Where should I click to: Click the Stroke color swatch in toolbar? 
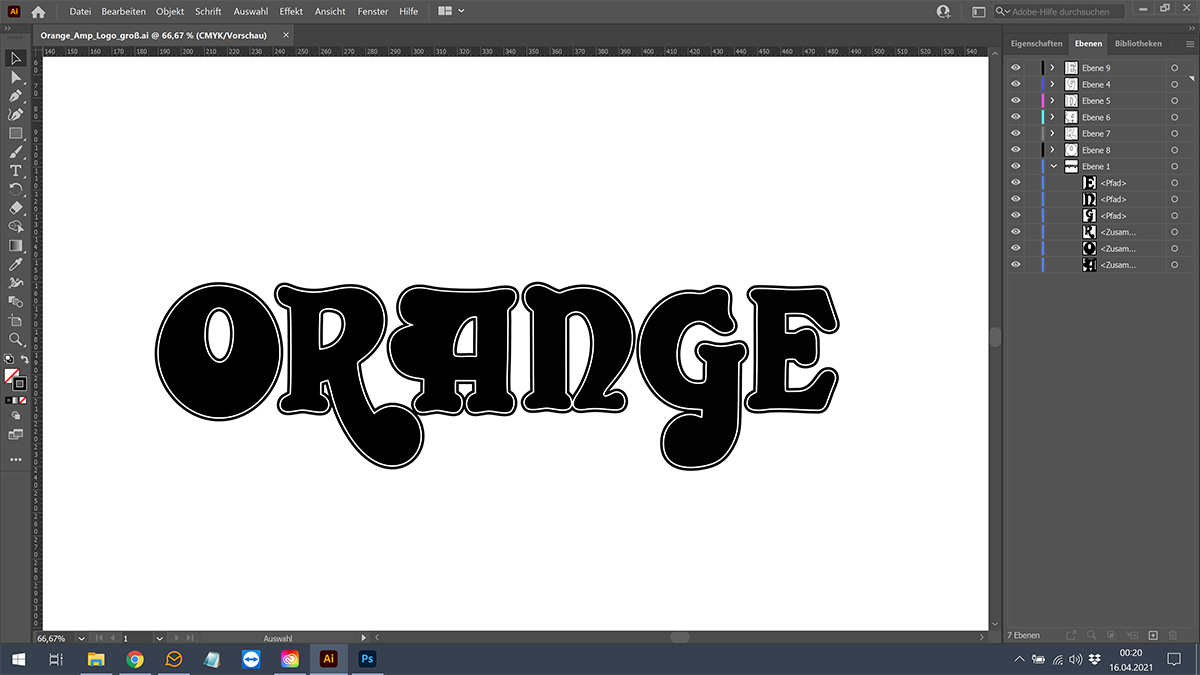pos(20,384)
